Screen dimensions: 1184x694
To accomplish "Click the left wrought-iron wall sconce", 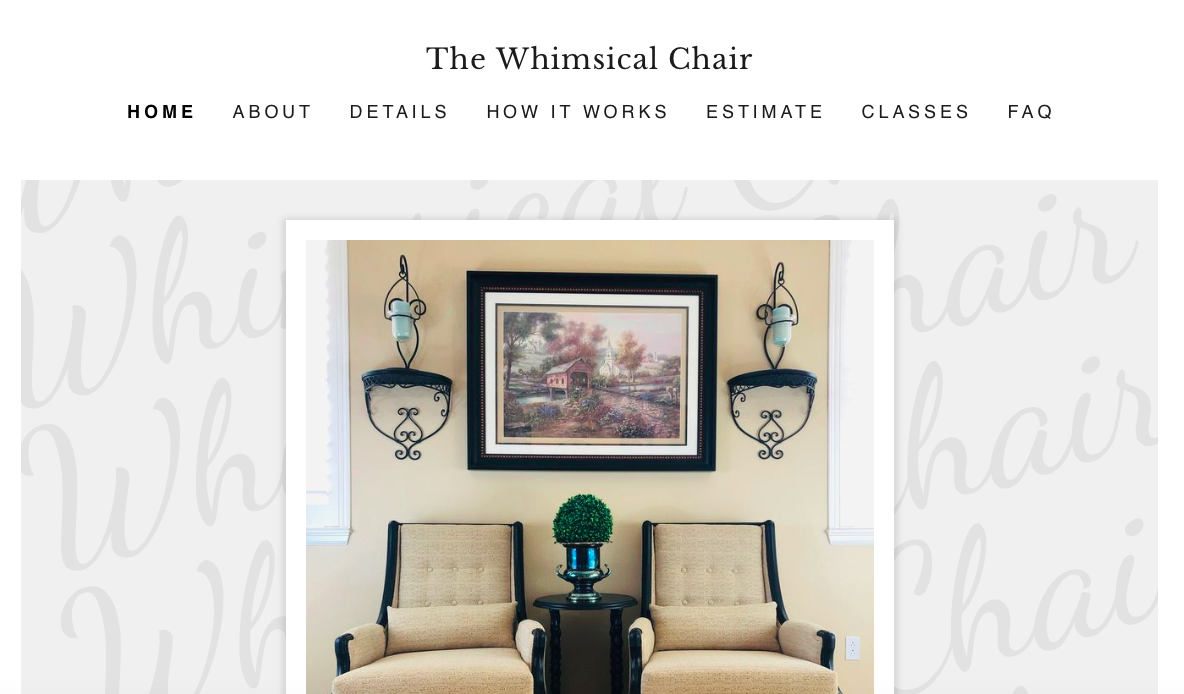I will pyautogui.click(x=407, y=358).
